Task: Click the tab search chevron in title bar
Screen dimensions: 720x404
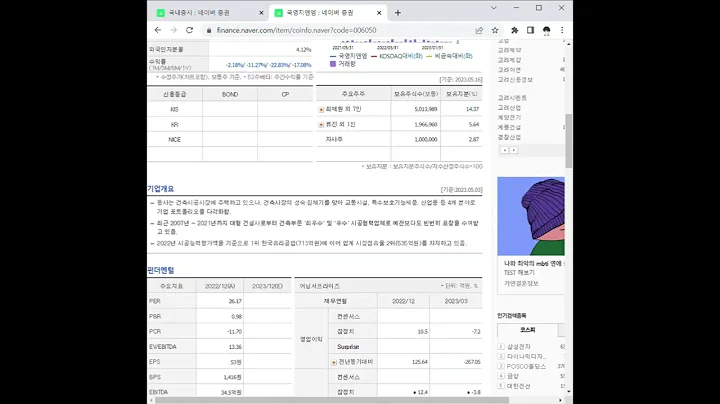Action: pos(494,8)
